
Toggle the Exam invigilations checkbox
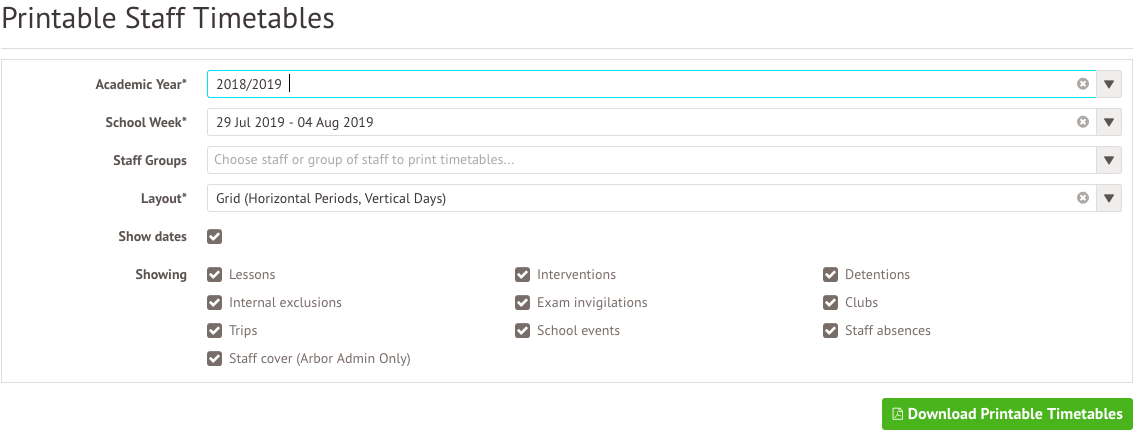point(522,302)
